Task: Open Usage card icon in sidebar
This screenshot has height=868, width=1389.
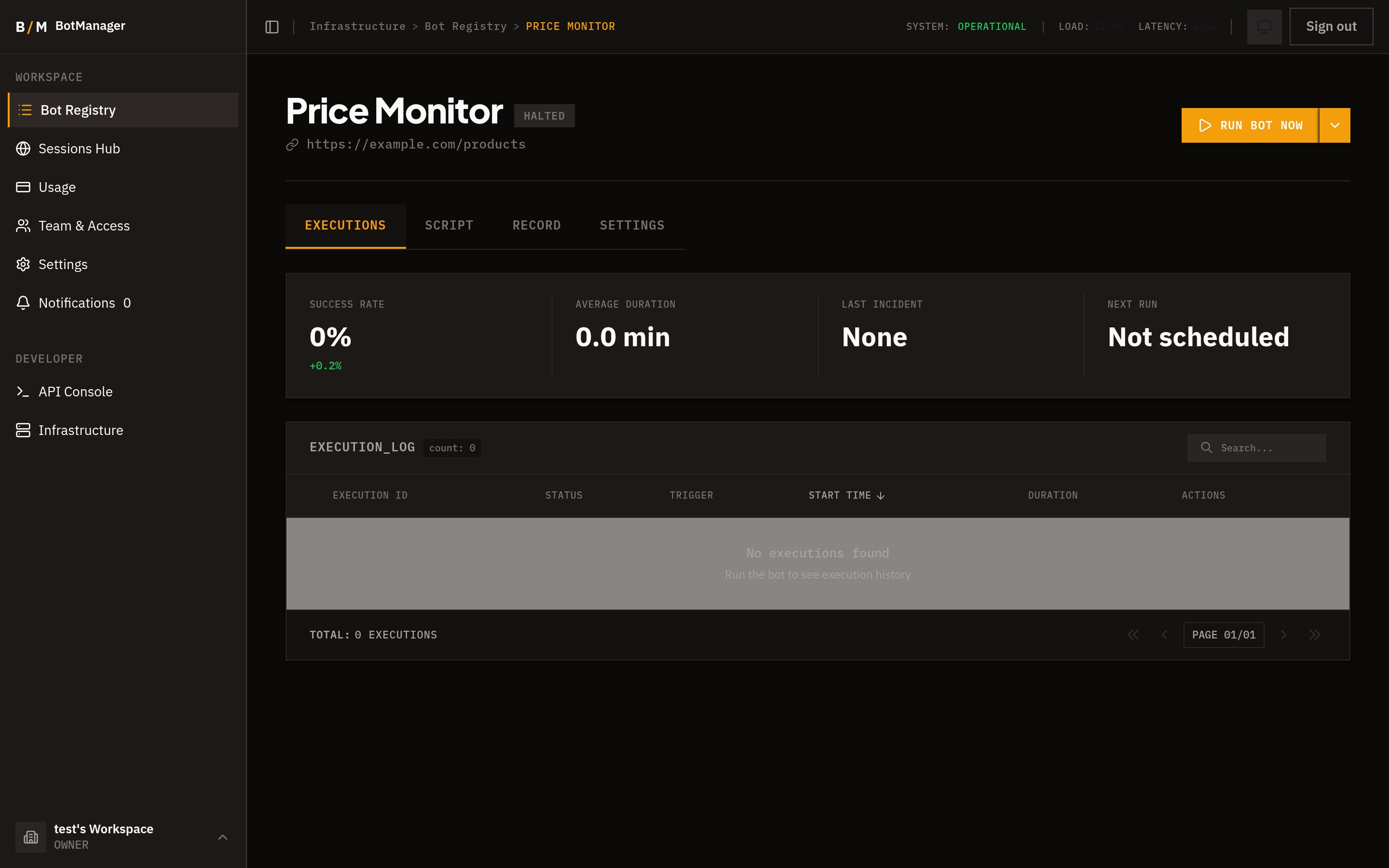Action: (23, 187)
